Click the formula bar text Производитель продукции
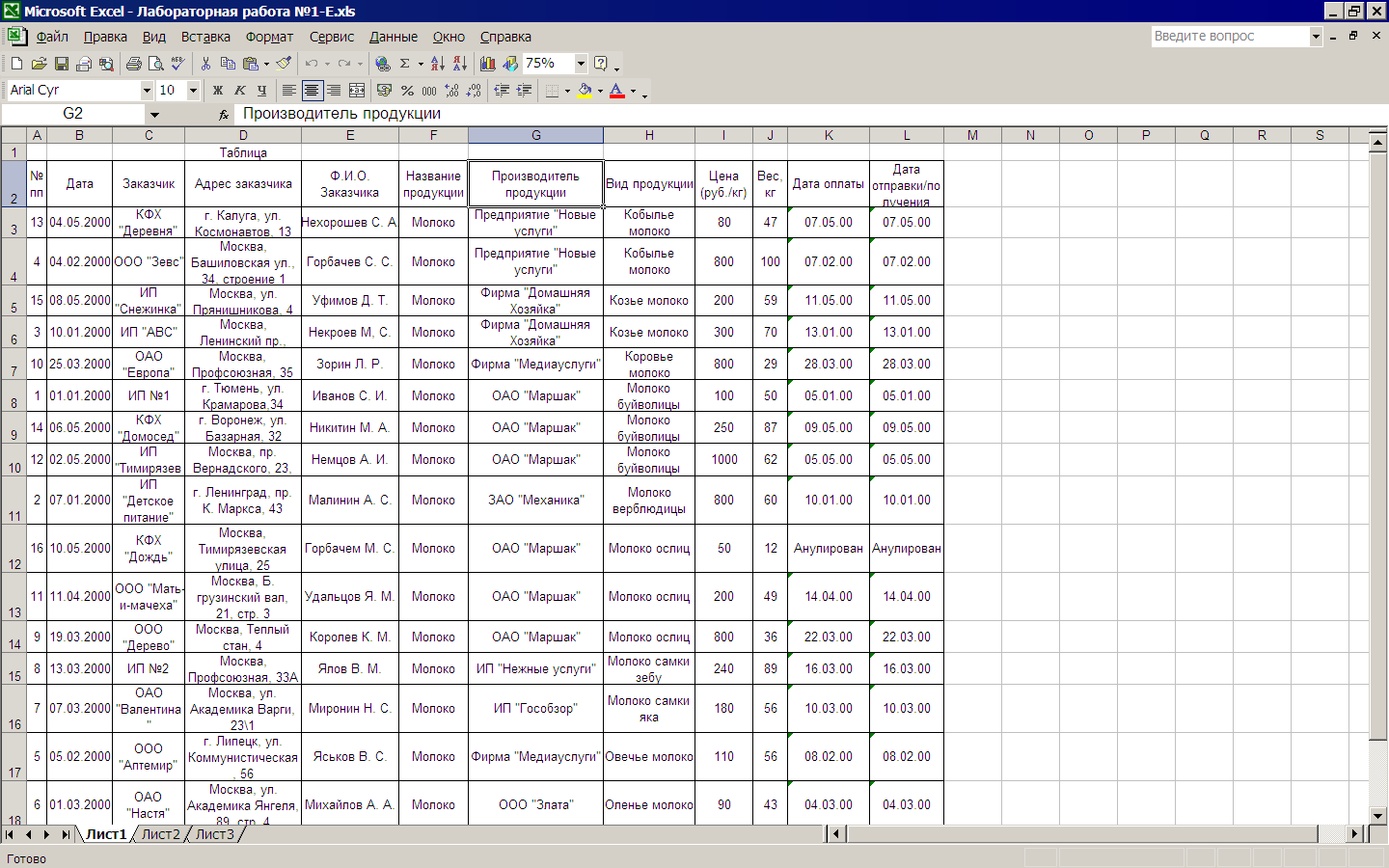The width and height of the screenshot is (1389, 868). click(342, 114)
